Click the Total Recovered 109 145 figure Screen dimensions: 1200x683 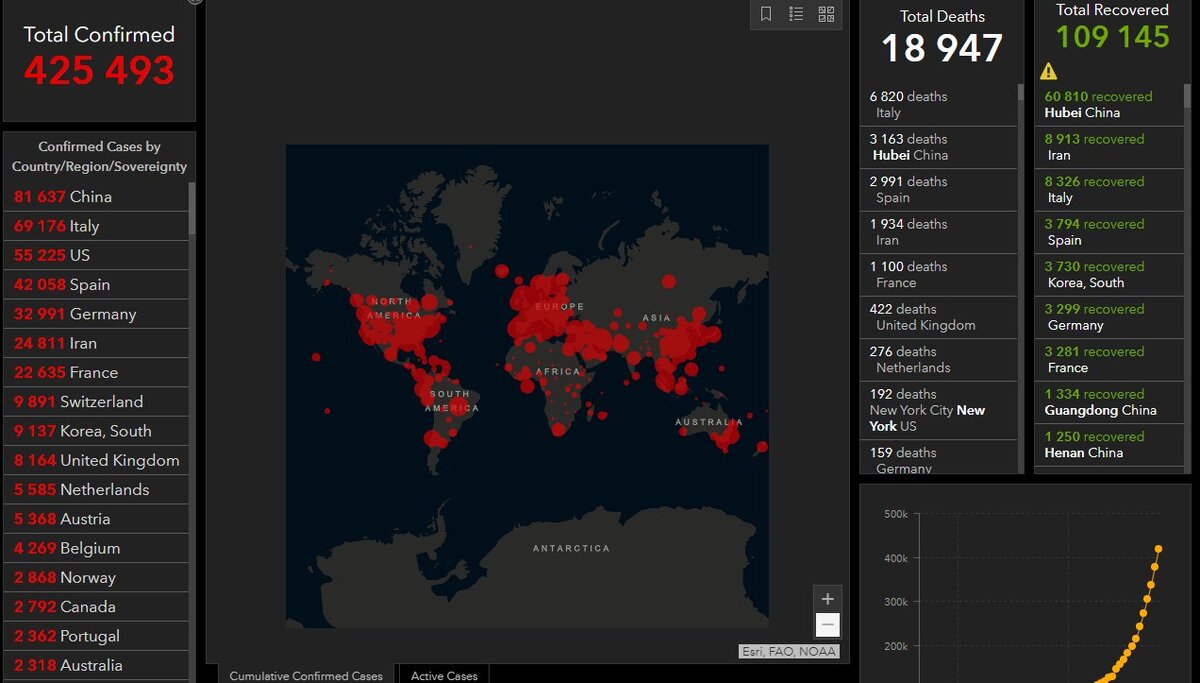pos(1112,37)
